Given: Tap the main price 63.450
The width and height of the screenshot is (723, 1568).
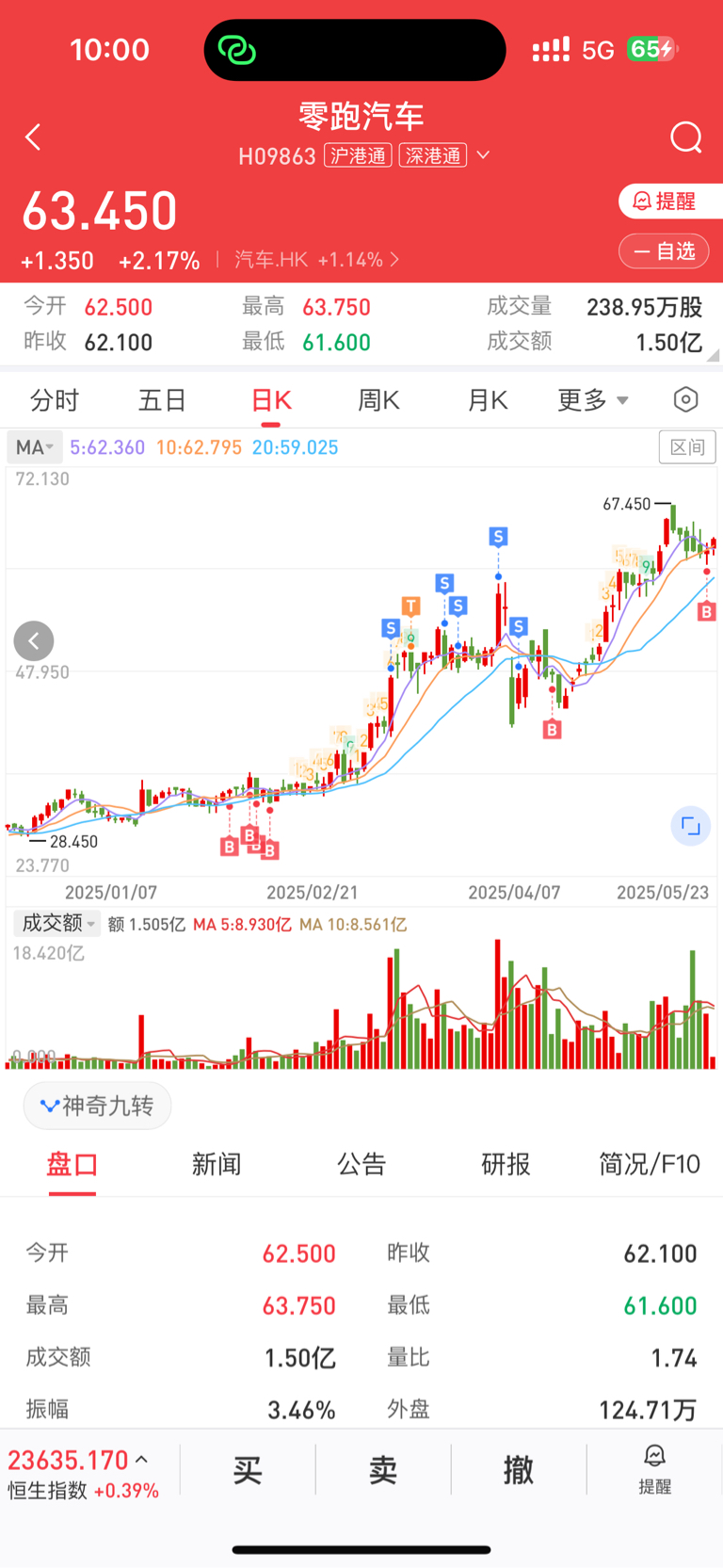Looking at the screenshot, I should click(x=100, y=211).
